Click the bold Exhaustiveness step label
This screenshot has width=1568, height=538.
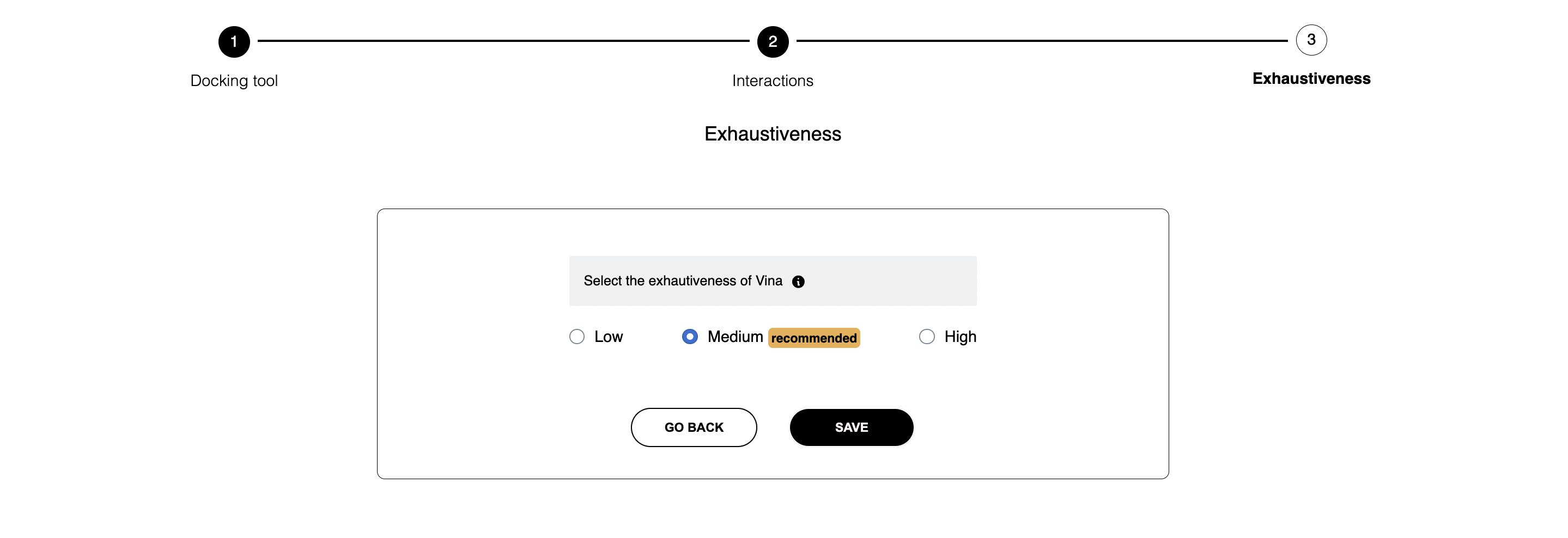click(1311, 78)
